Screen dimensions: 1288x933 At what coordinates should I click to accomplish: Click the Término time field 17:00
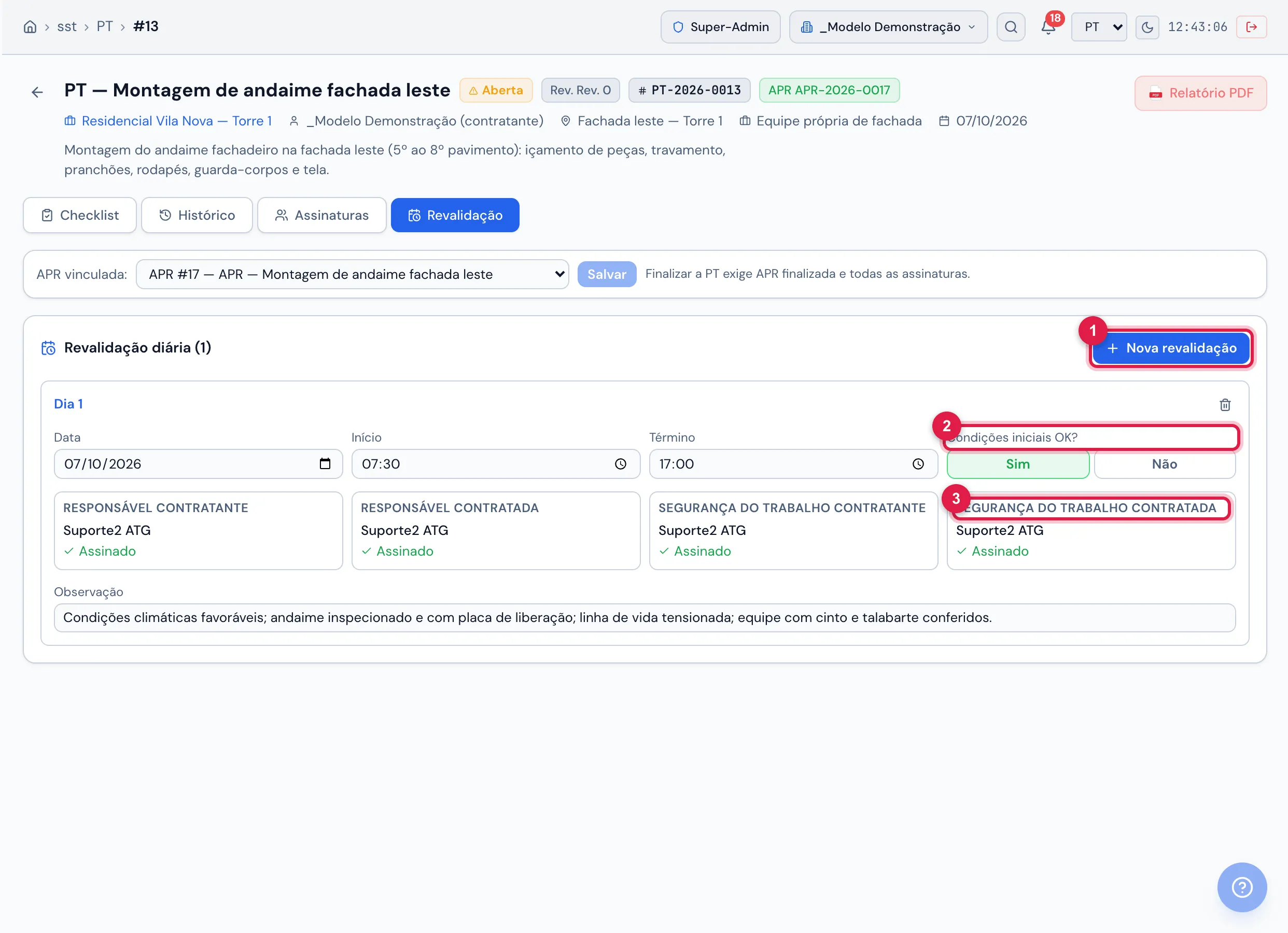pos(793,464)
